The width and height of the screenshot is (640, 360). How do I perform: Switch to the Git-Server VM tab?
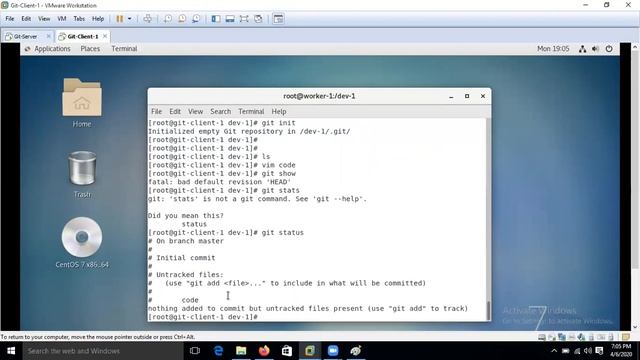(x=25, y=36)
